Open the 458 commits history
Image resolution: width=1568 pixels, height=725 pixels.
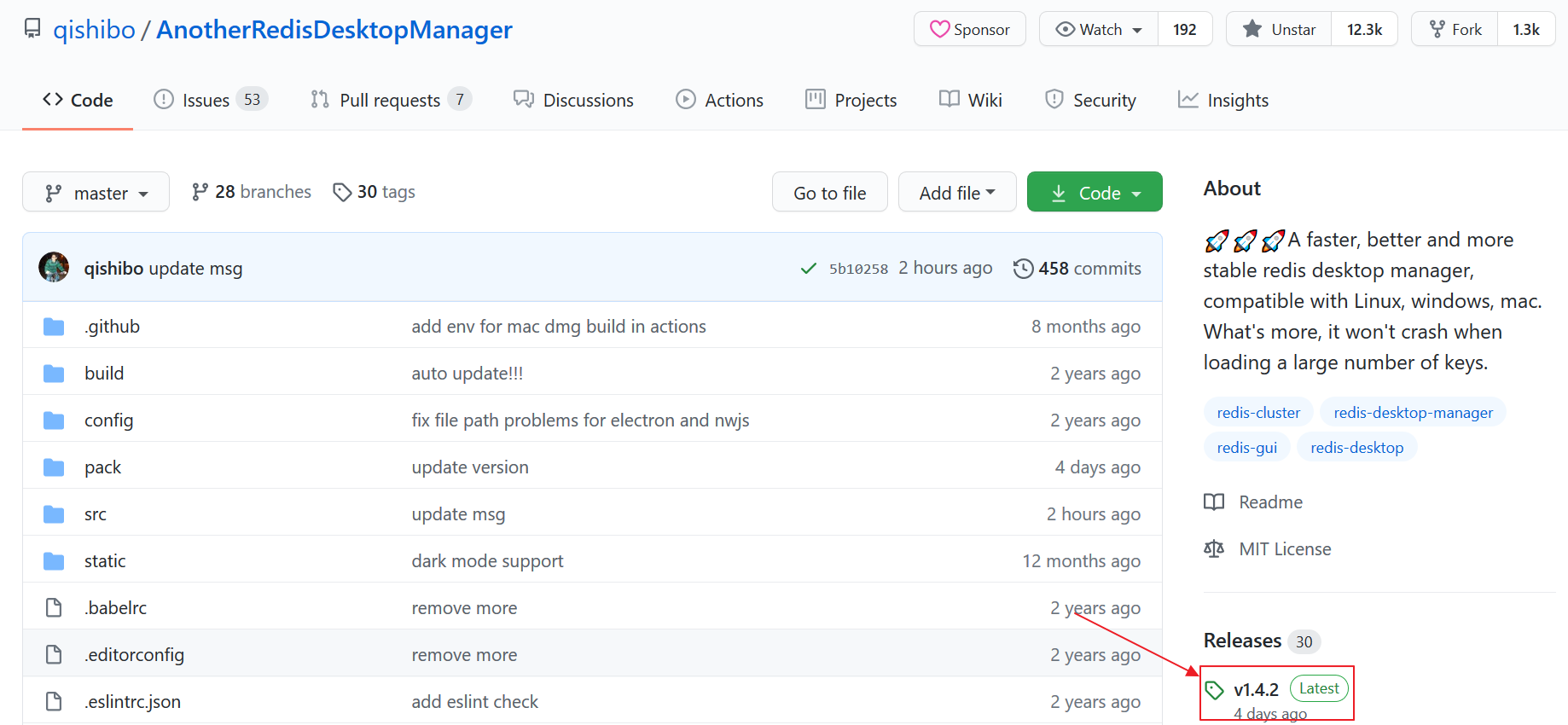1077,269
